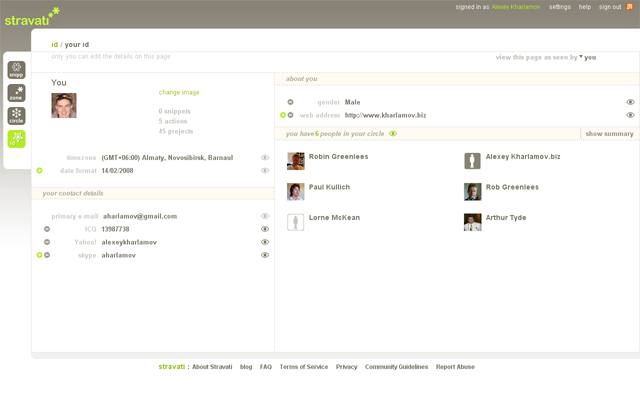Image resolution: width=640 pixels, height=399 pixels.
Task: Expand circle with show summary
Action: (x=609, y=134)
